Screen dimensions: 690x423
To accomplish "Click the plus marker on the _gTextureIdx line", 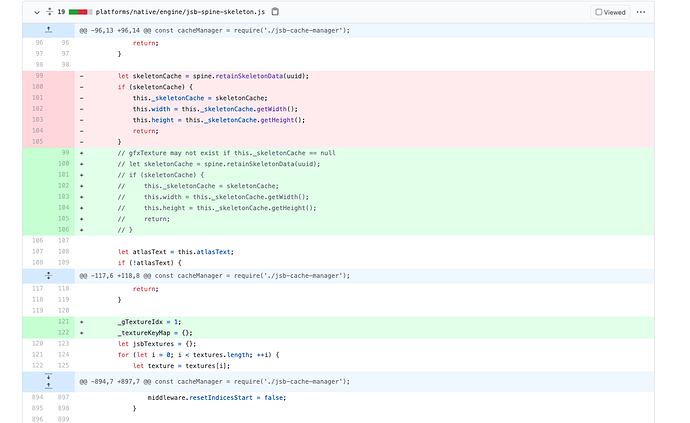I will 81,321.
